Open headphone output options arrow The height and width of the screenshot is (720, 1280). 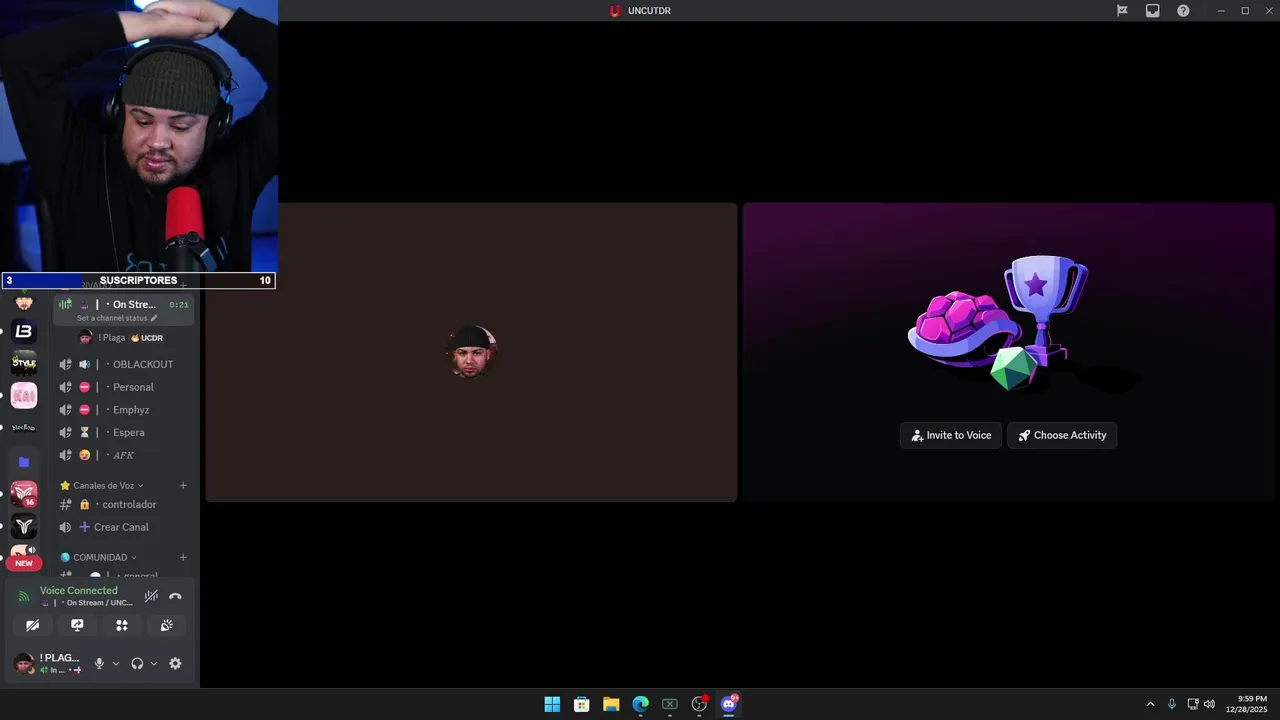pyautogui.click(x=153, y=663)
